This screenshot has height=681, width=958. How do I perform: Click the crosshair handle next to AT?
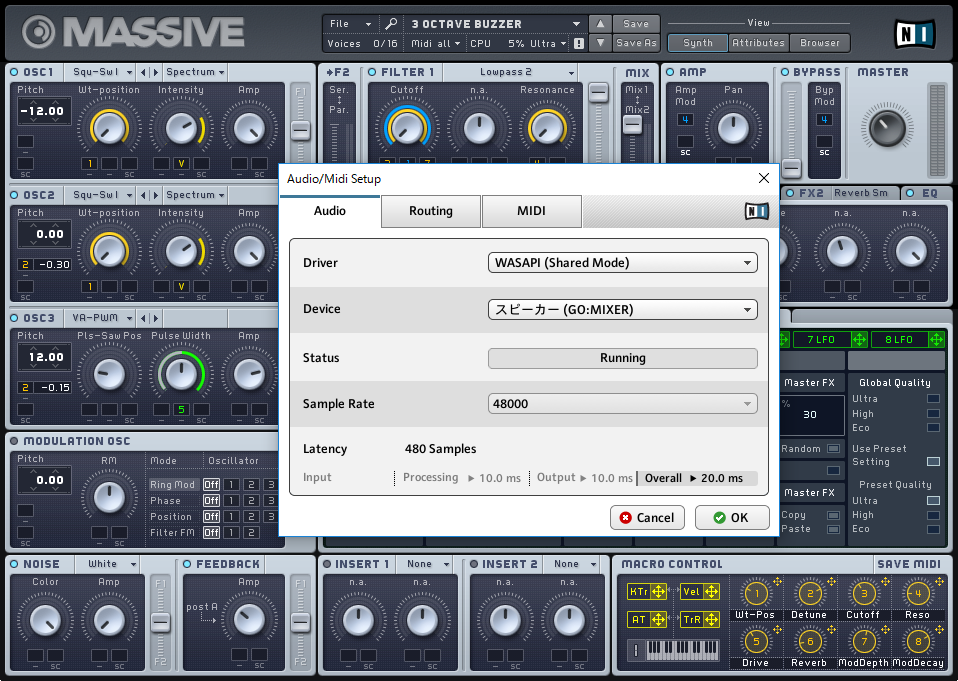pos(659,619)
